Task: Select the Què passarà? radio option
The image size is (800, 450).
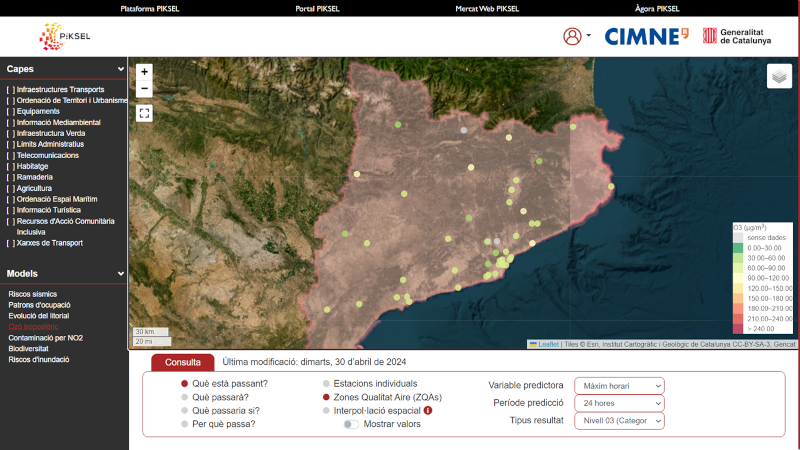Action: point(184,397)
